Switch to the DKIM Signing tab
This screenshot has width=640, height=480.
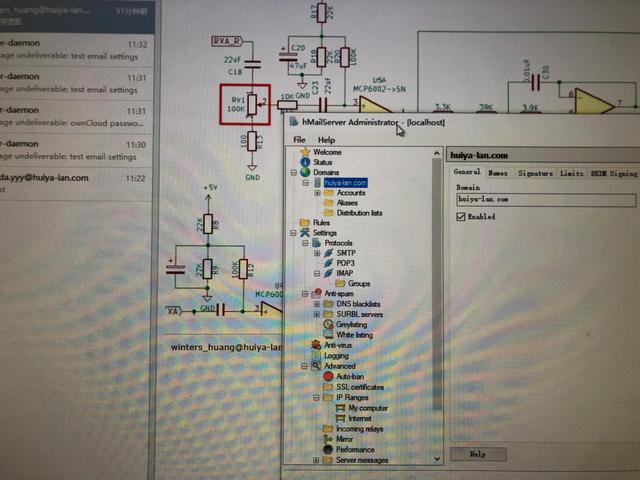(x=614, y=173)
